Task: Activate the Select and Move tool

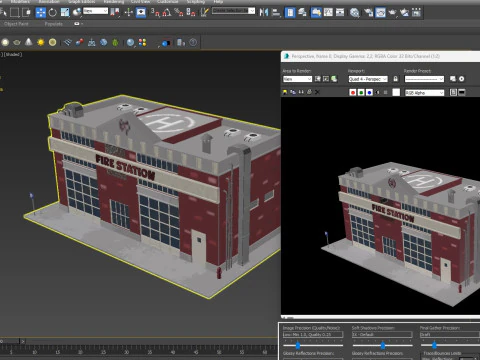Action: [41, 13]
